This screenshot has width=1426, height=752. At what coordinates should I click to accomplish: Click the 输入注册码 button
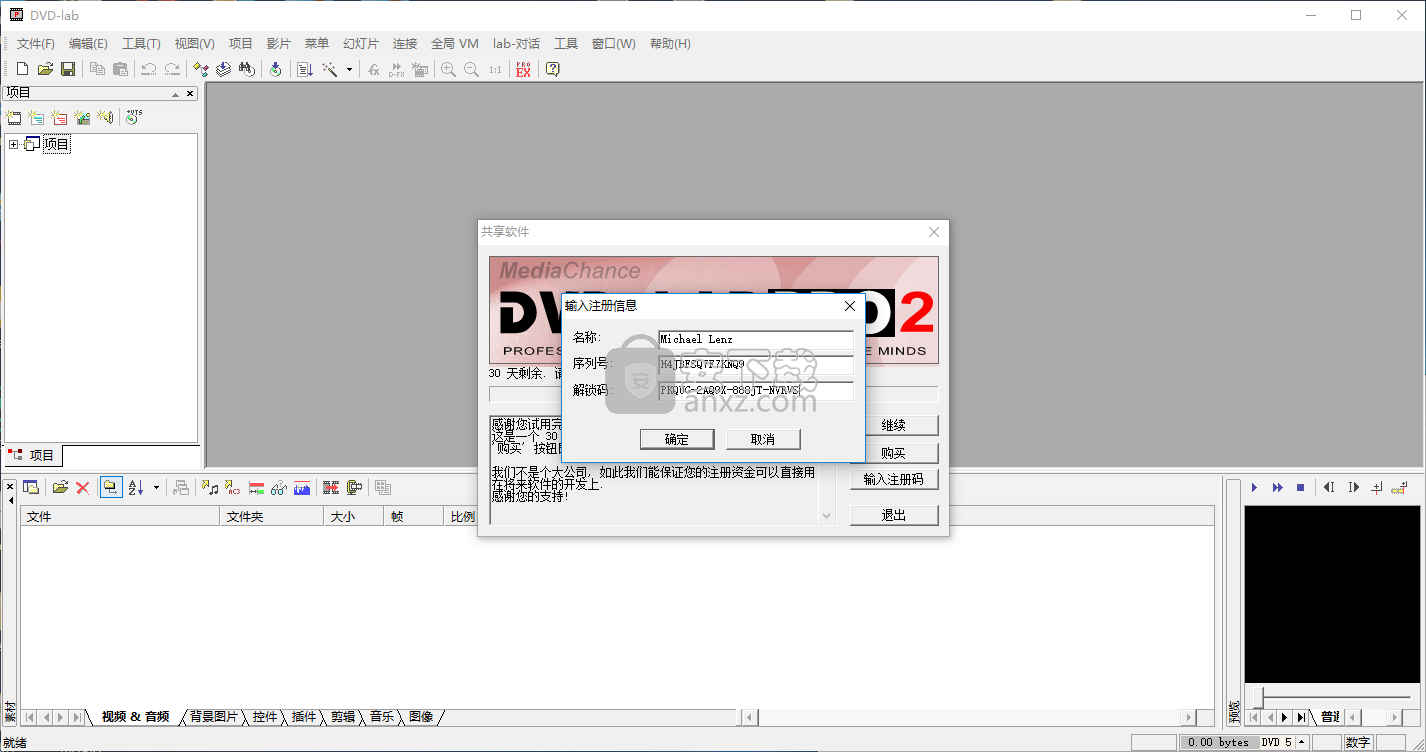point(894,479)
